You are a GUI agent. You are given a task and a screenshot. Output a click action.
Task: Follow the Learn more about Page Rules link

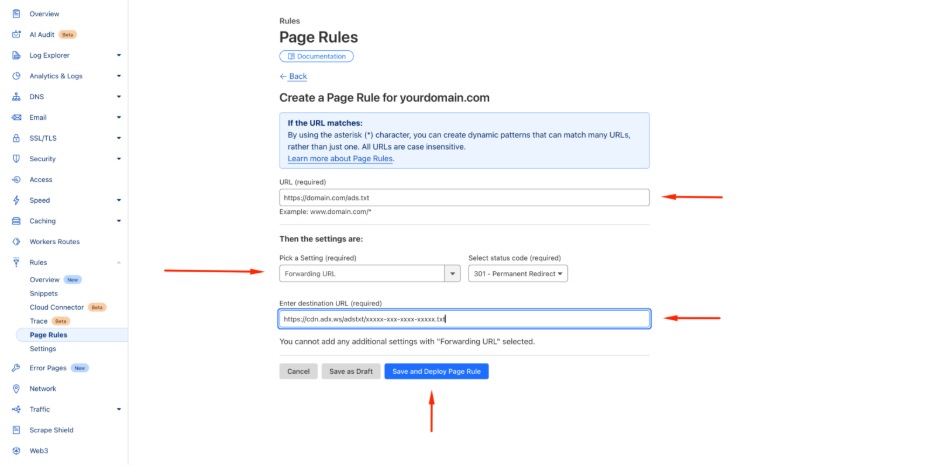click(340, 159)
